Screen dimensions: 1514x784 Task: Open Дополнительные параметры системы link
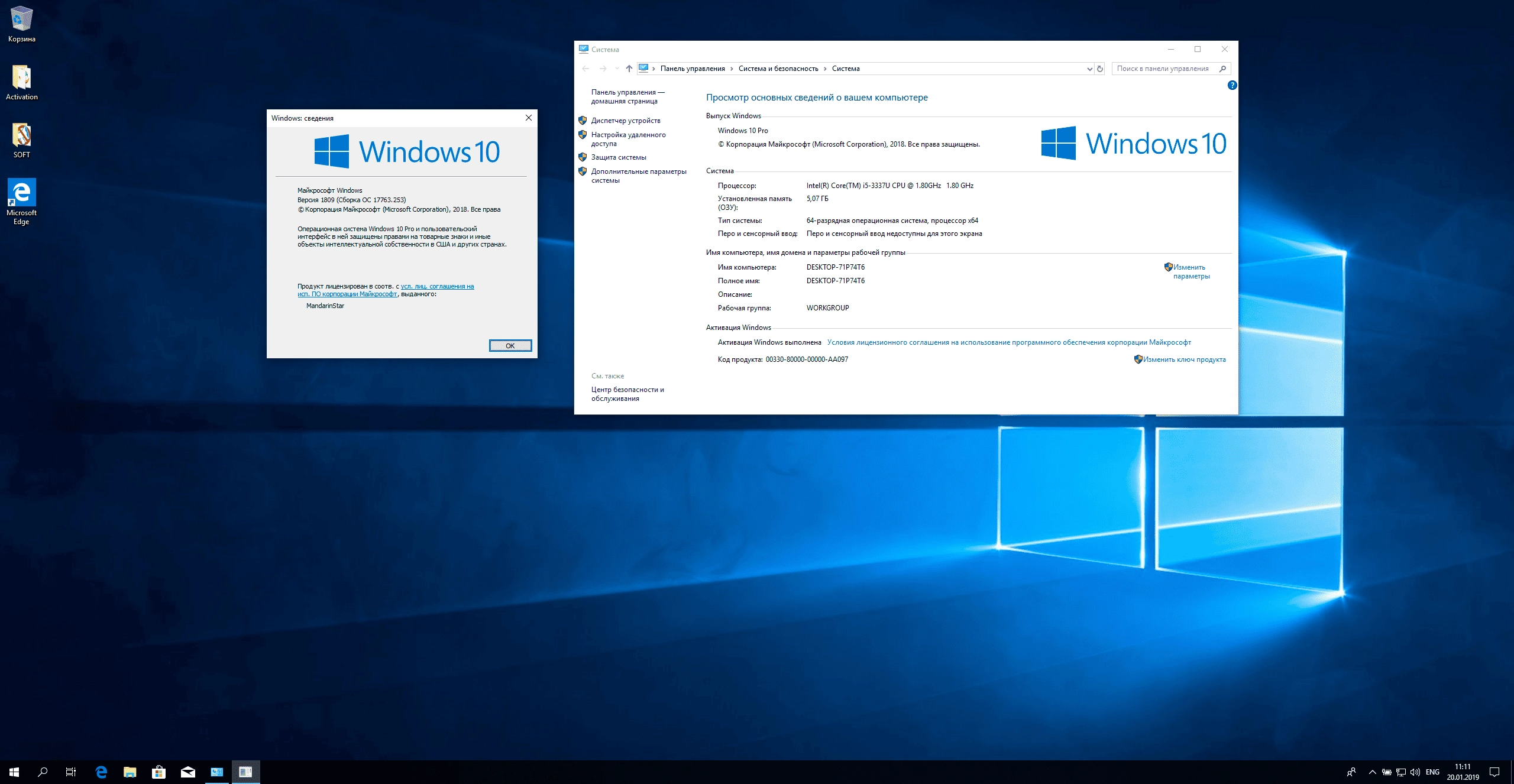point(639,176)
